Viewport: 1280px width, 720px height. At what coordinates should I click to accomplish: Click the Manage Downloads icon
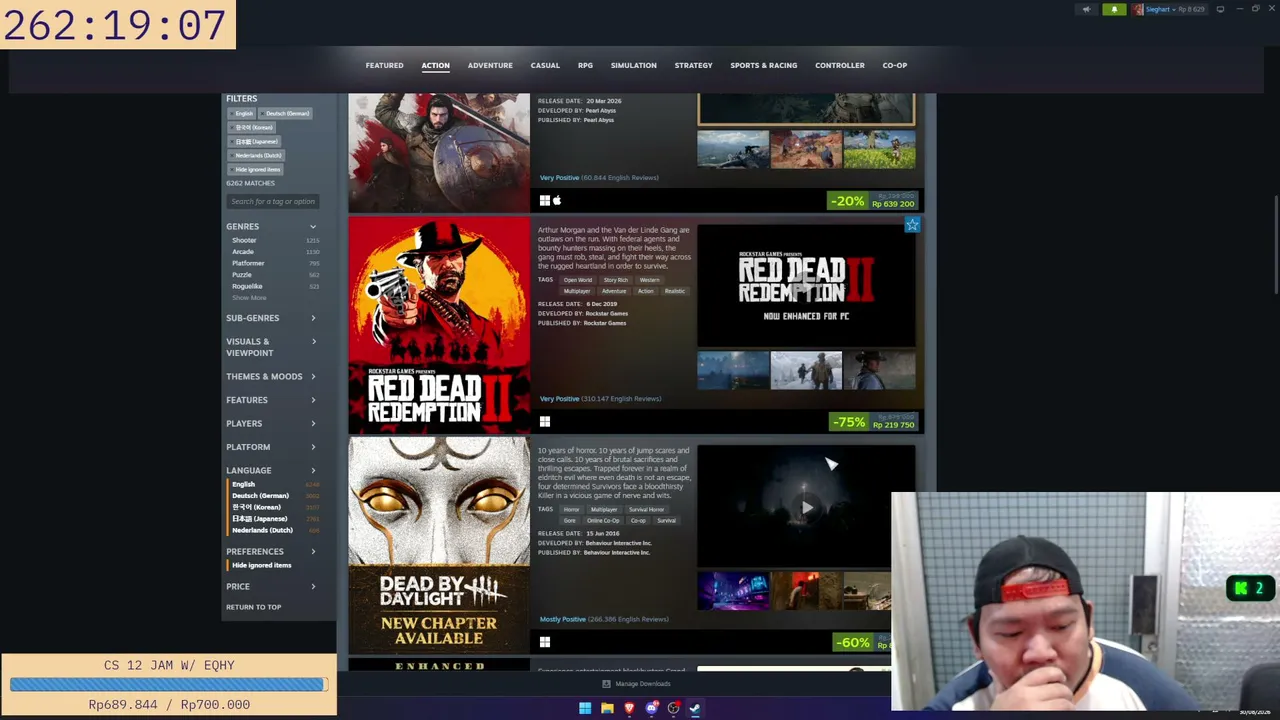606,684
